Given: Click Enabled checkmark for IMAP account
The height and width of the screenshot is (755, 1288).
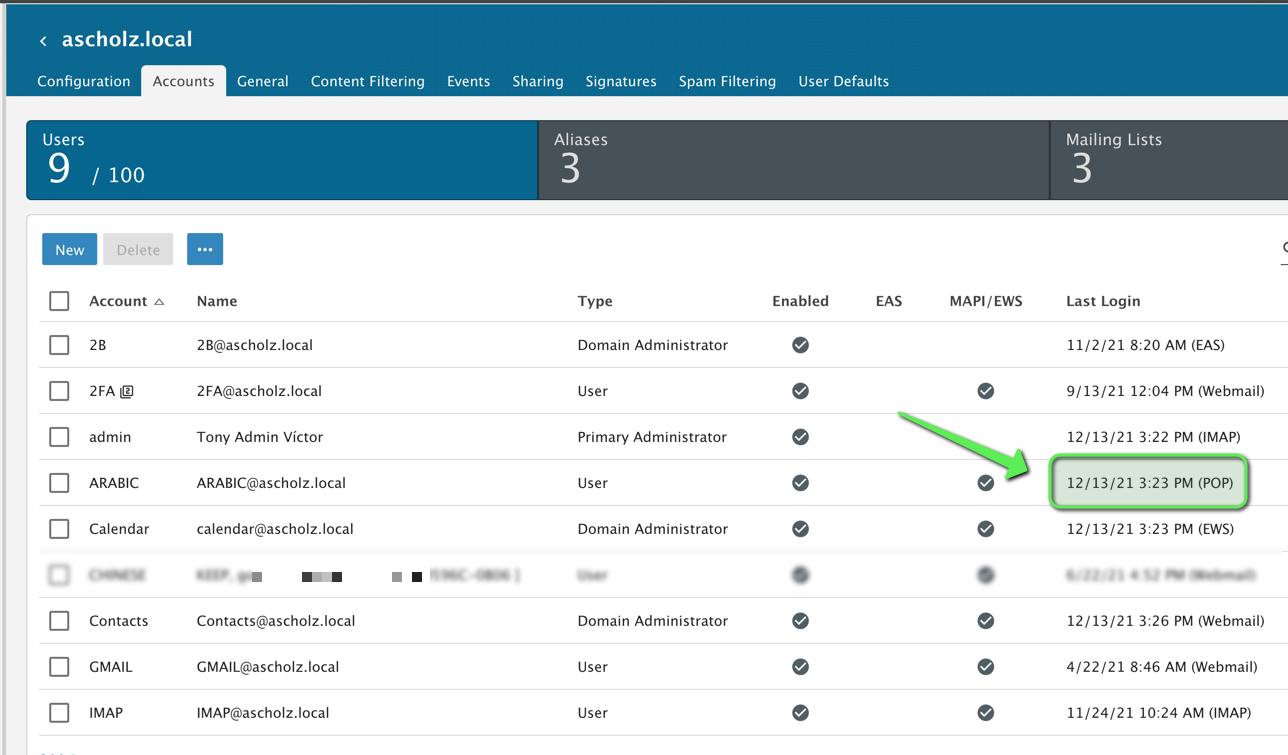Looking at the screenshot, I should pos(800,713).
